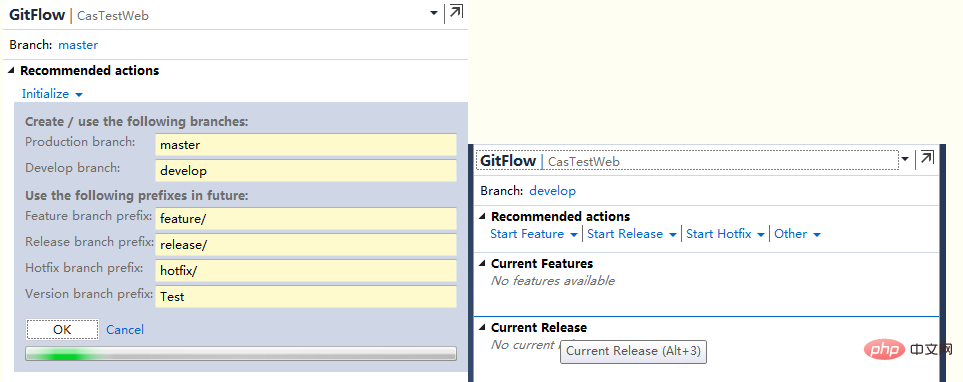Viewport: 963px width, 382px height.
Task: Open the Start Feature dropdown
Action: [x=534, y=234]
